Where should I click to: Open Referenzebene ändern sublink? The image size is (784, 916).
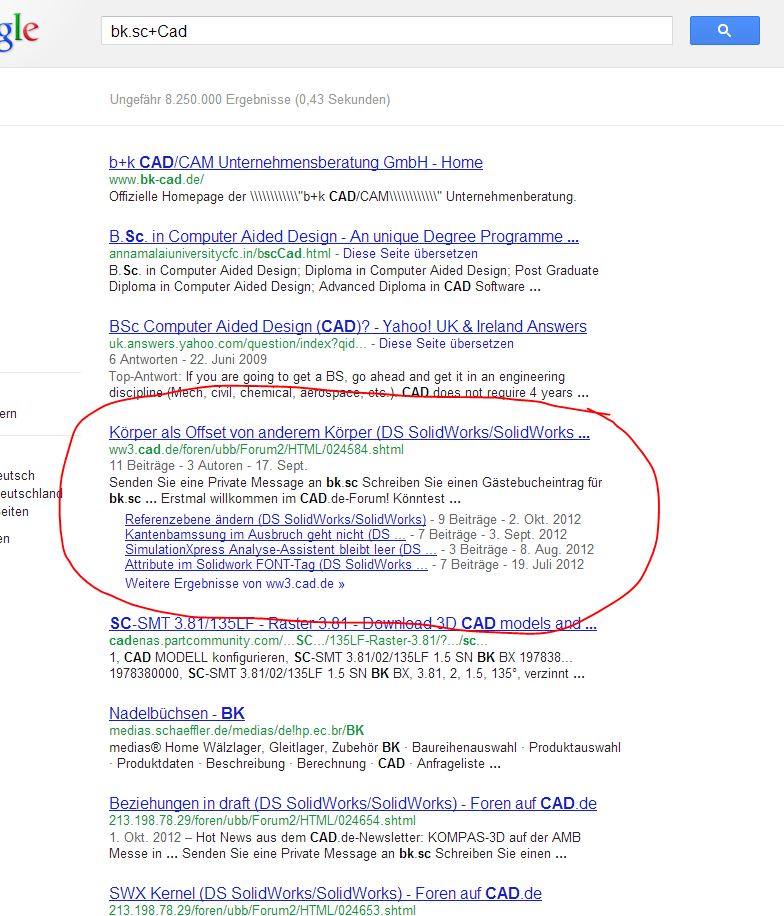[276, 519]
